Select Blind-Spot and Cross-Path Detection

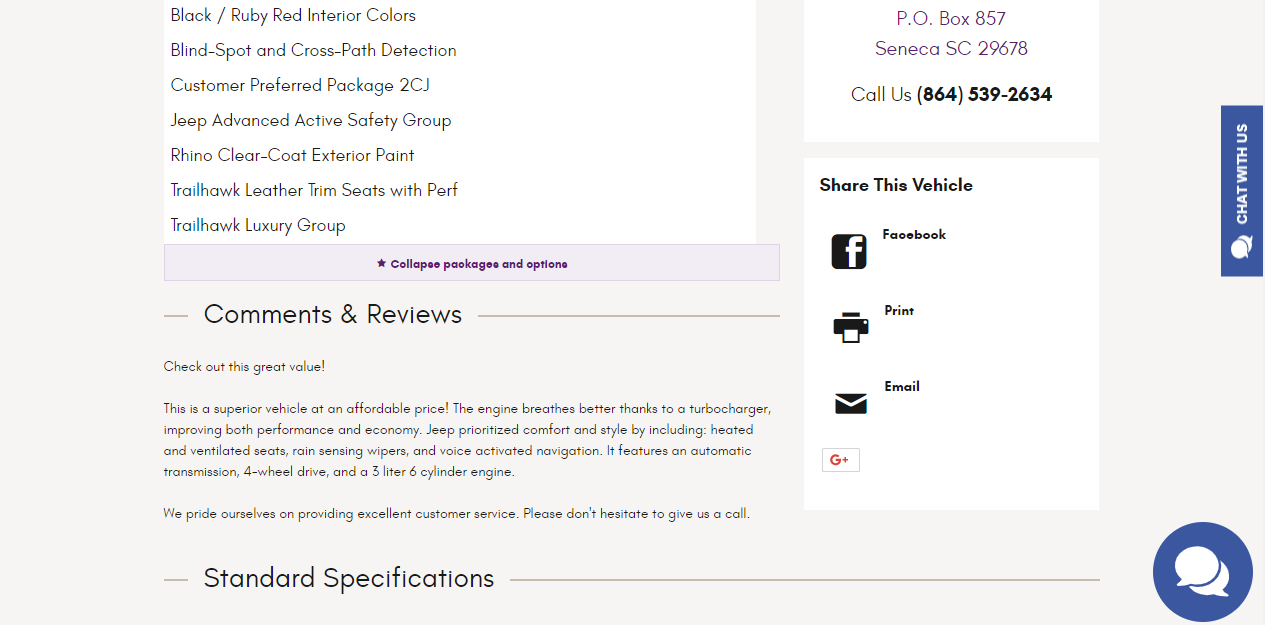click(313, 50)
